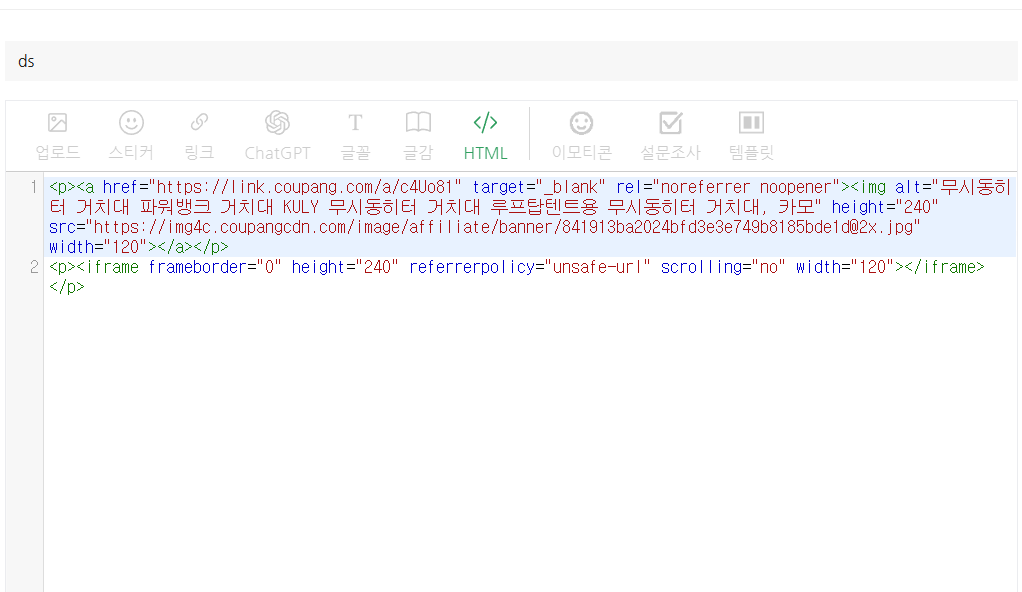Open the 글감 book icon
Screen dimensions: 1022x592
coord(418,135)
